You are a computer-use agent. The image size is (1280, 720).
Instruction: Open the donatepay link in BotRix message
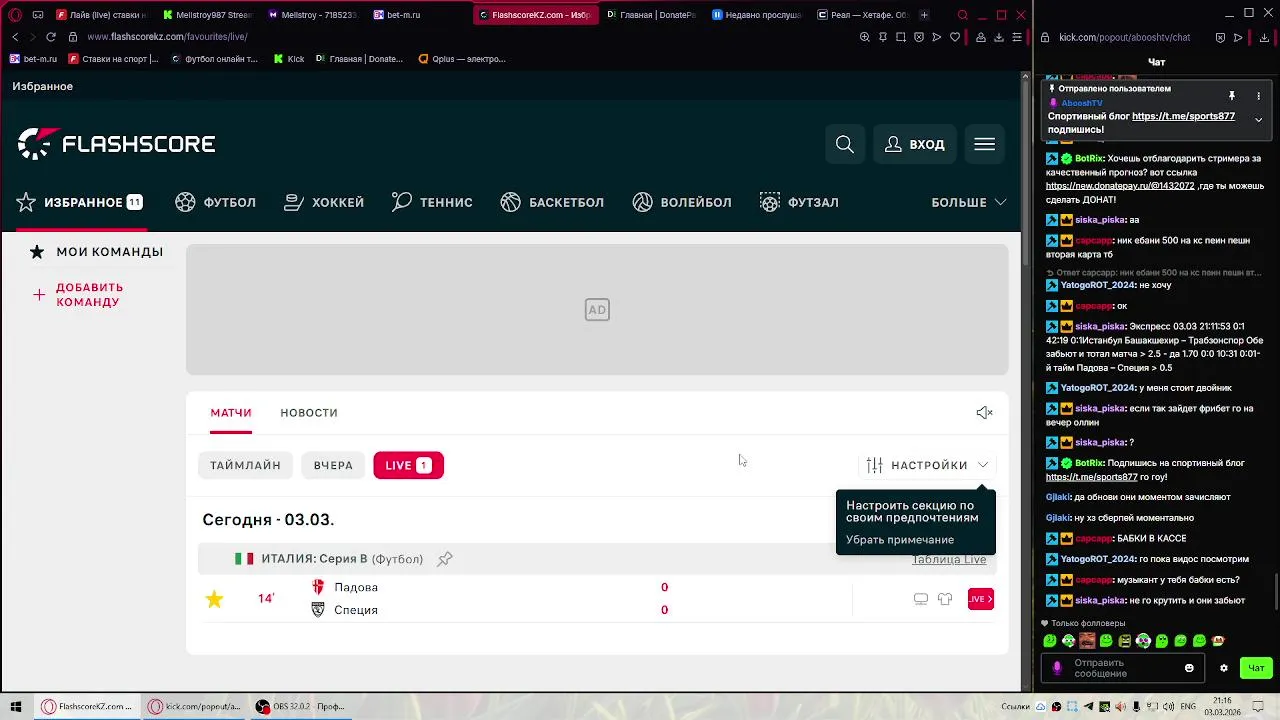coord(1120,186)
